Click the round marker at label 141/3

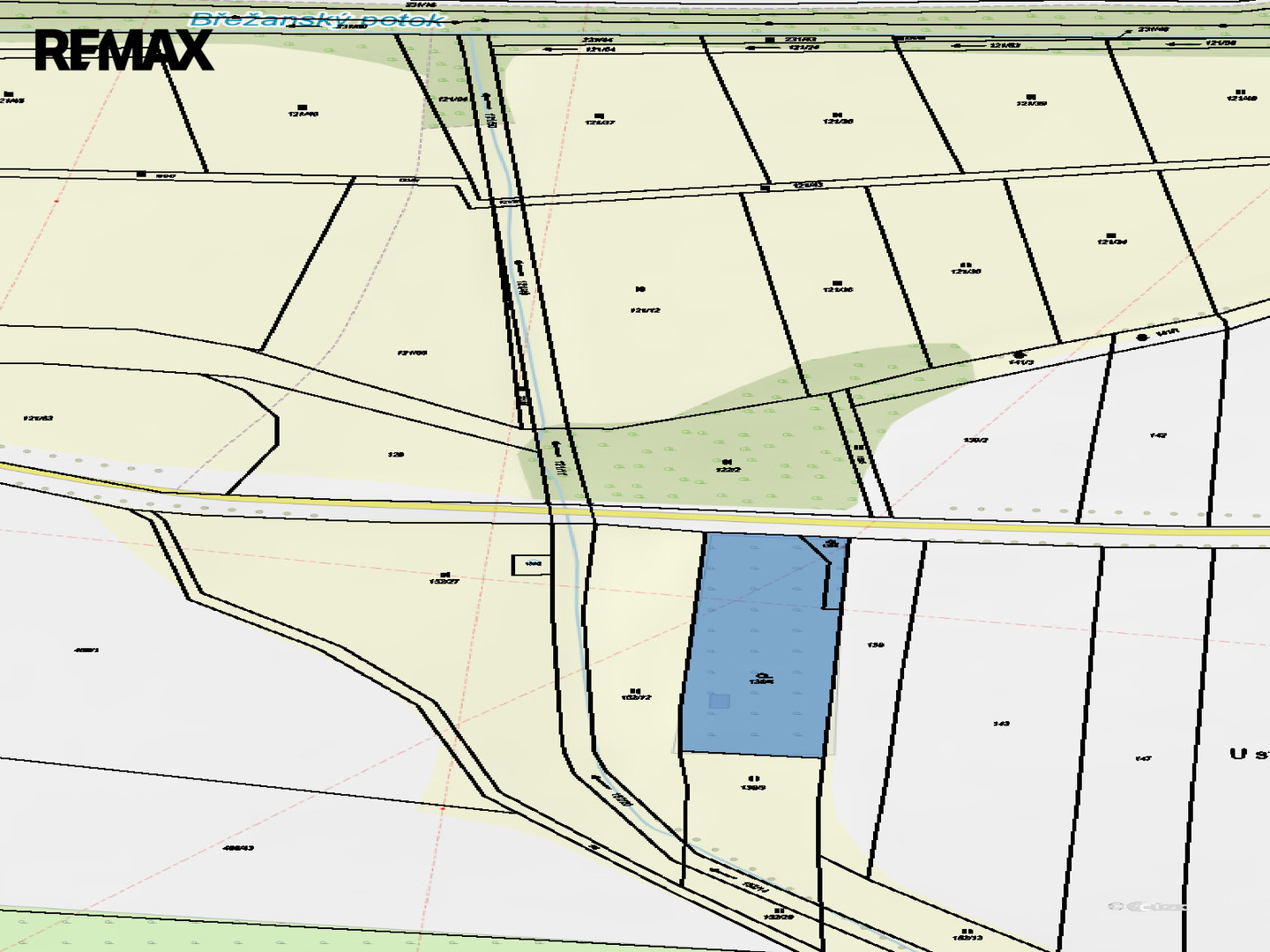tap(1020, 354)
